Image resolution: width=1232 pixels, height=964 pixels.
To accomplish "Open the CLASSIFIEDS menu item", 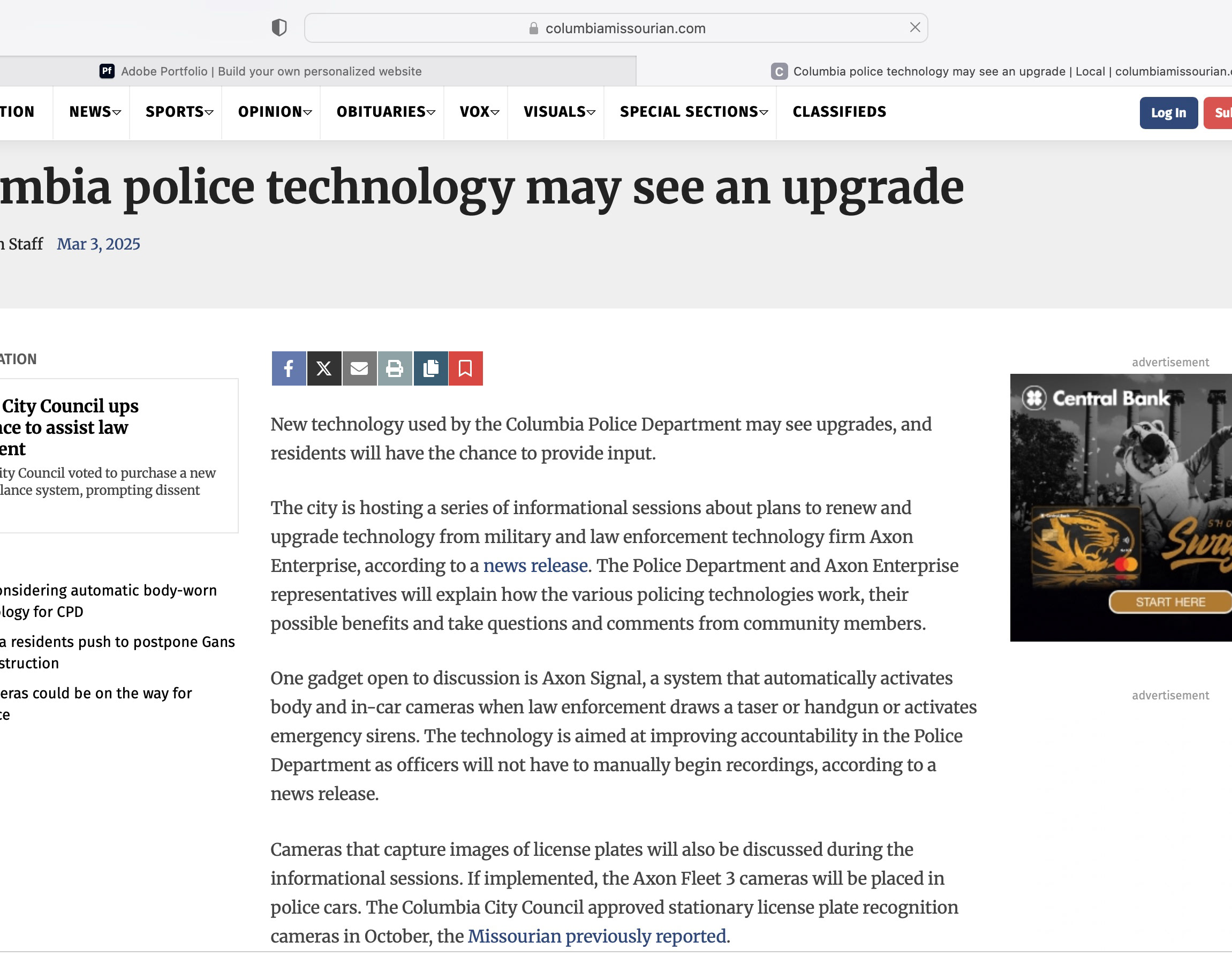I will [x=840, y=112].
